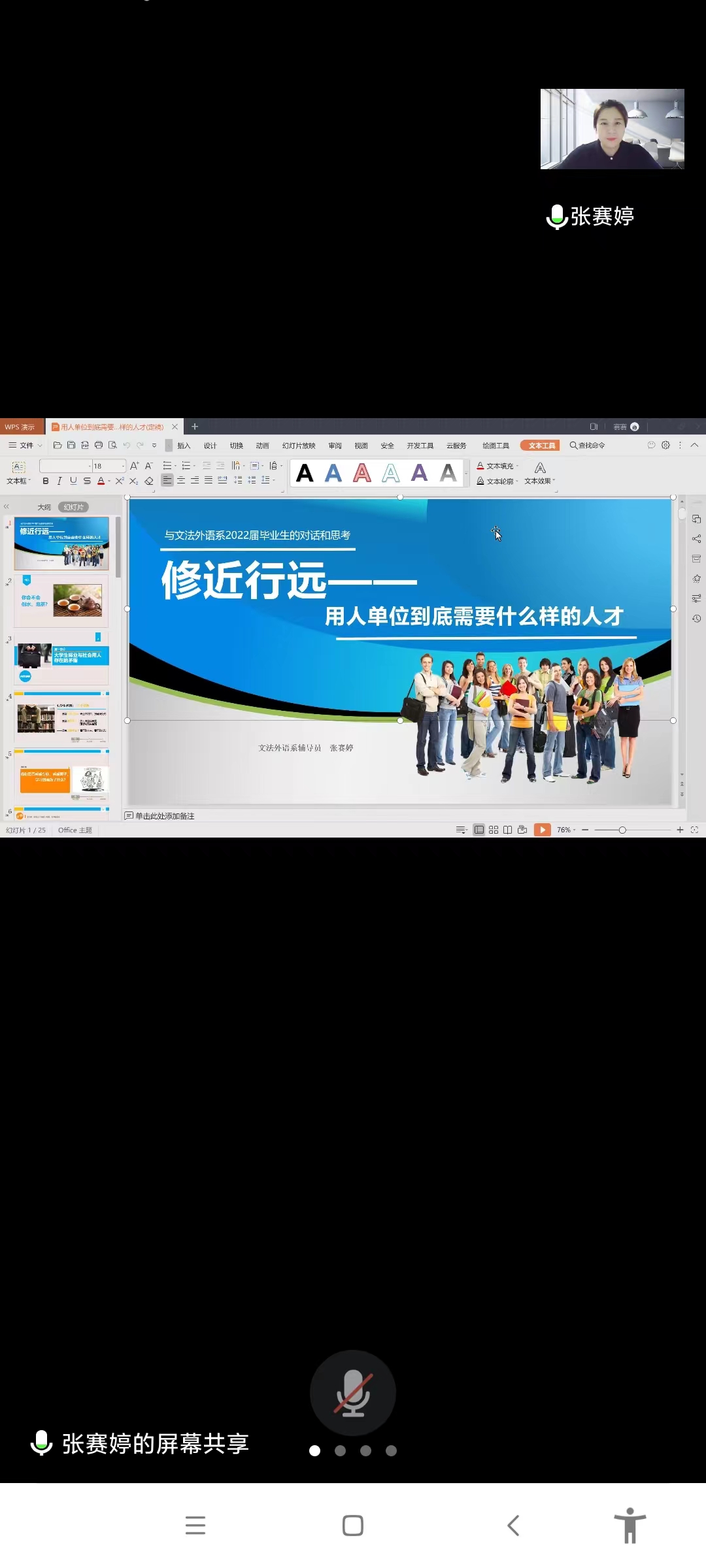Open the font name dropdown box

[65, 466]
